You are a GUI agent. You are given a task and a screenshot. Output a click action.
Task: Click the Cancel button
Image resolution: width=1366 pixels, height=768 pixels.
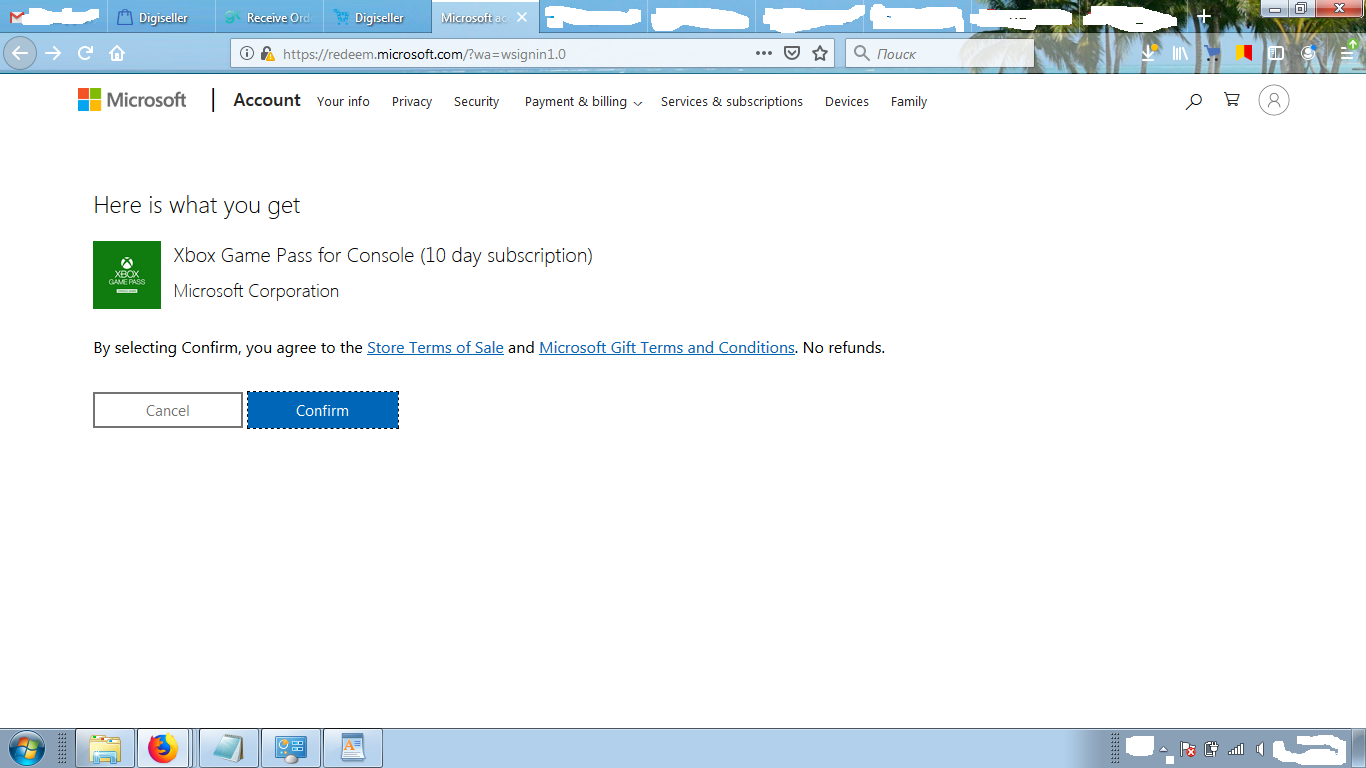(x=168, y=410)
